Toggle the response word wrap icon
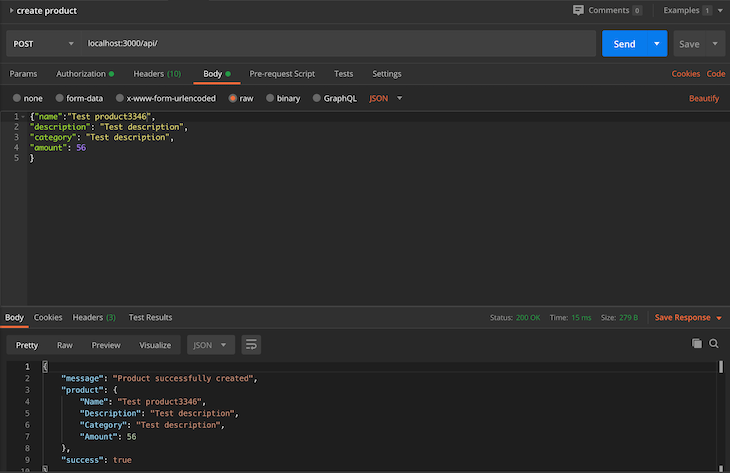 [x=251, y=345]
